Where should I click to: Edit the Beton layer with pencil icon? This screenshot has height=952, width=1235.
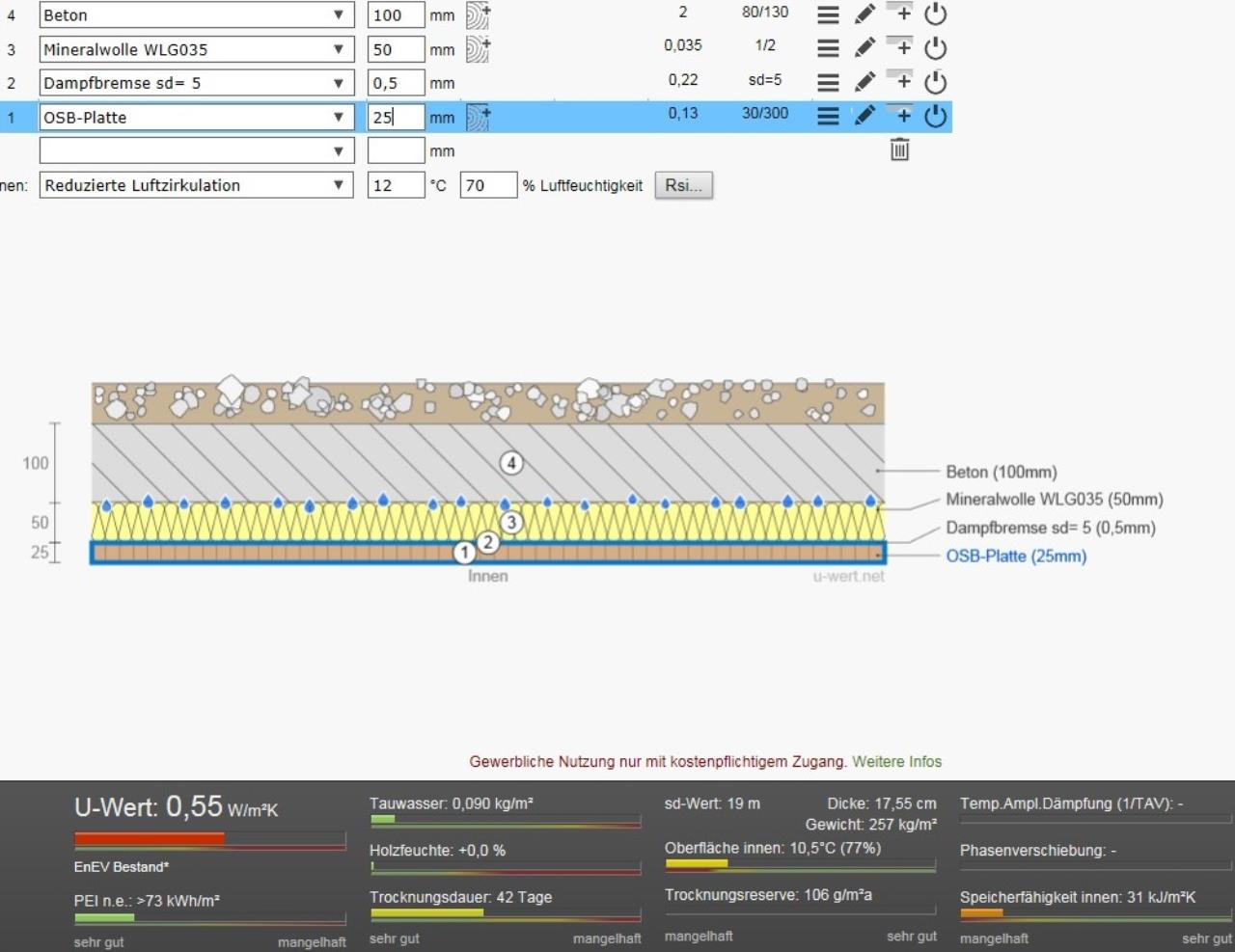tap(865, 14)
